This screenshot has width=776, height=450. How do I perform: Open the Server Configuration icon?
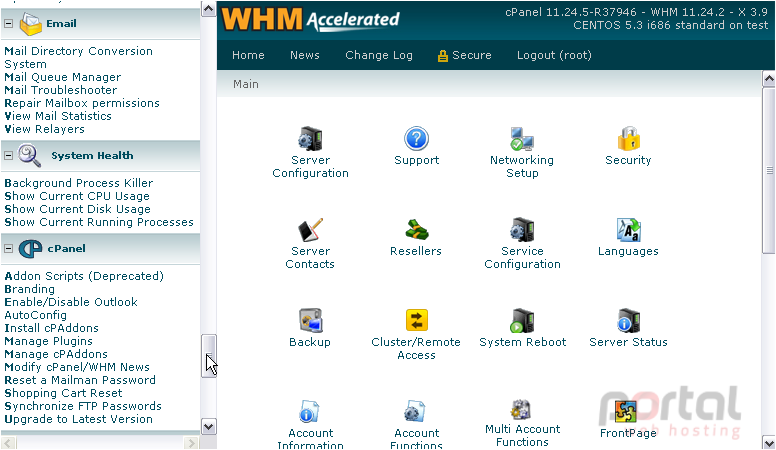310,139
